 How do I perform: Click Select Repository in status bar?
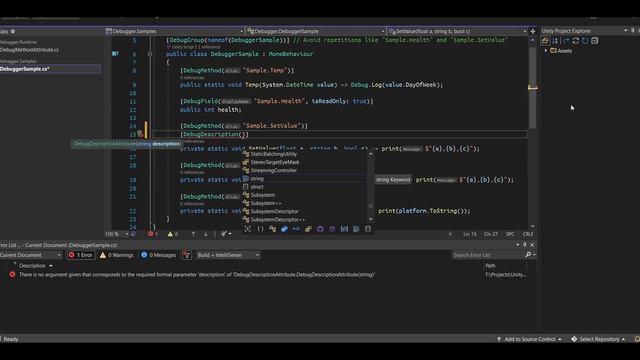[598, 339]
